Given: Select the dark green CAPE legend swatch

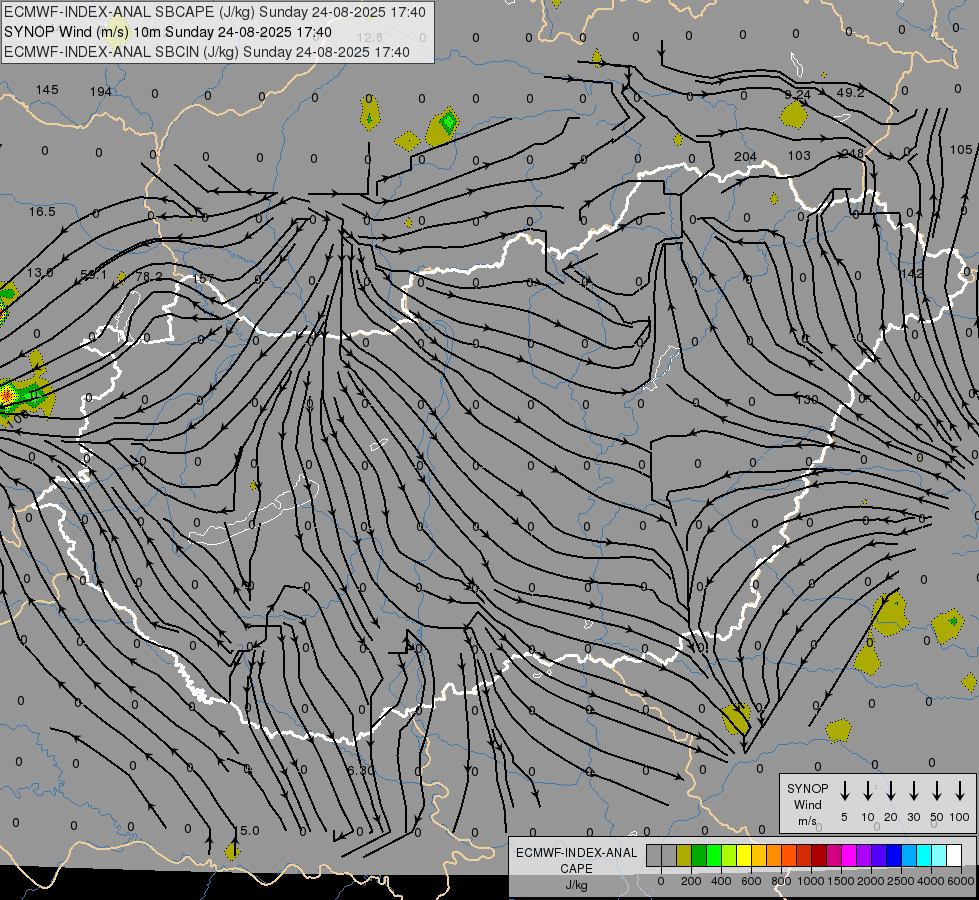Looking at the screenshot, I should point(699,855).
